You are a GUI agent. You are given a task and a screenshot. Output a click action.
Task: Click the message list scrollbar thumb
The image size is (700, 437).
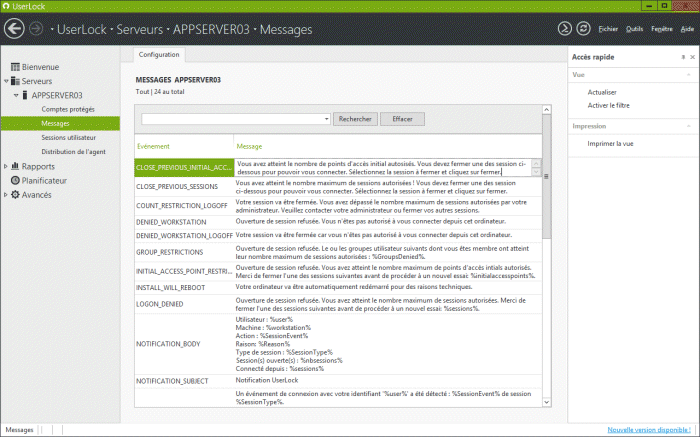pos(546,176)
